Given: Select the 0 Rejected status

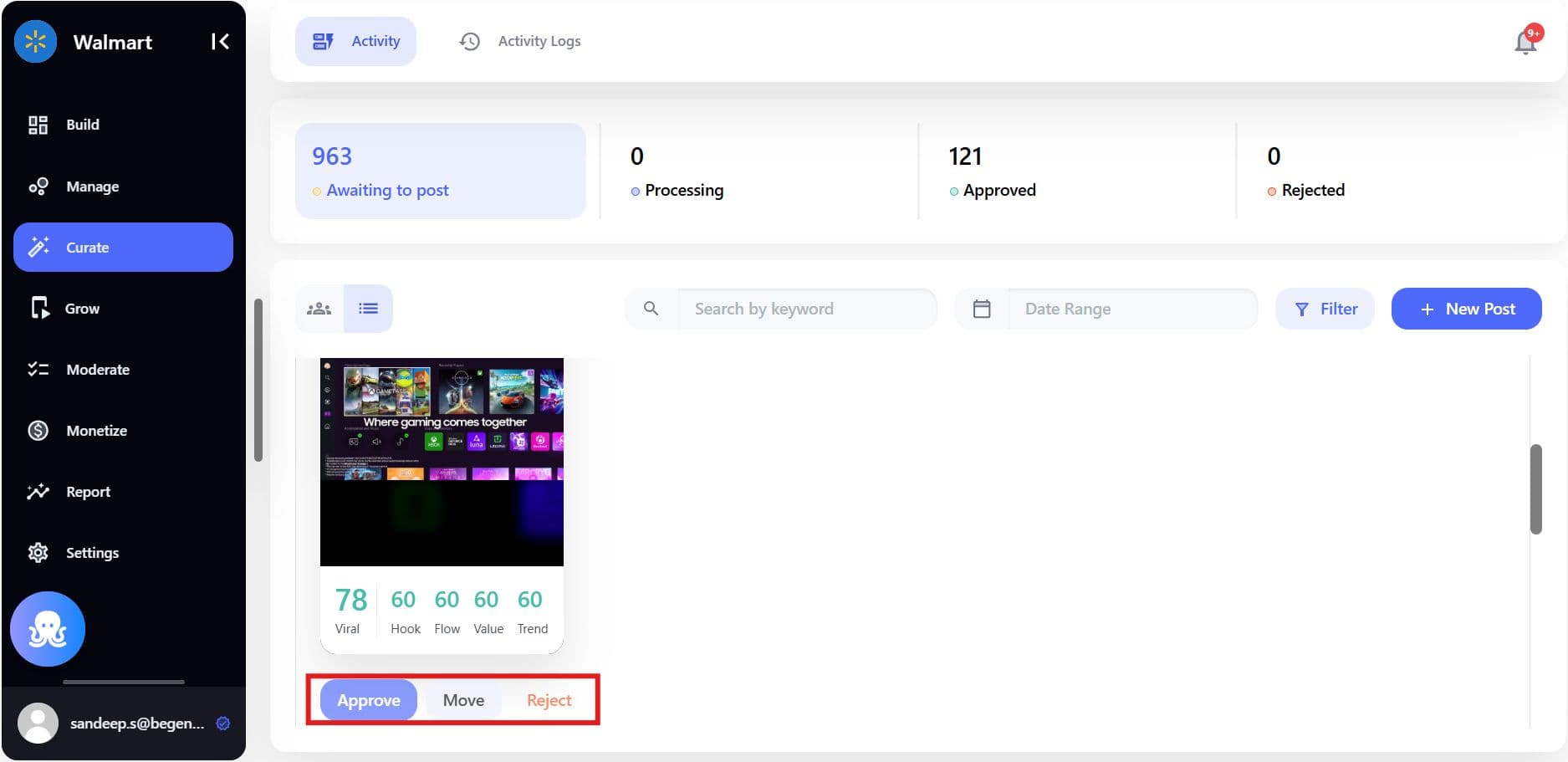Looking at the screenshot, I should 1395,171.
